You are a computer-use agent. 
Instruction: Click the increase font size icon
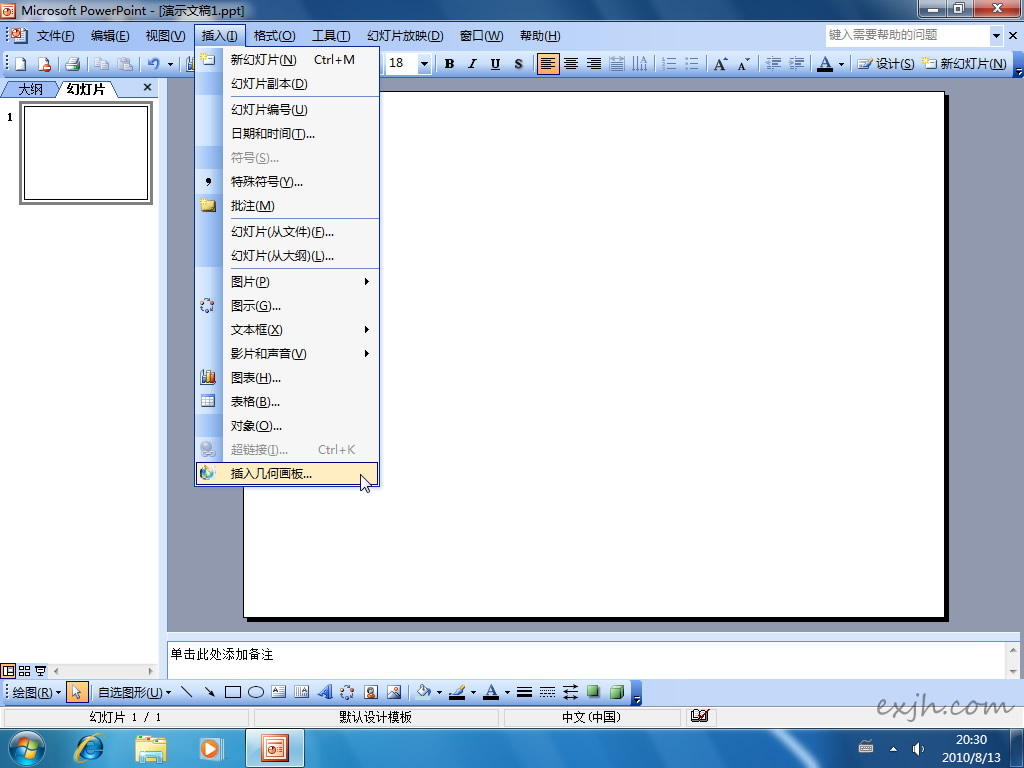(x=720, y=64)
